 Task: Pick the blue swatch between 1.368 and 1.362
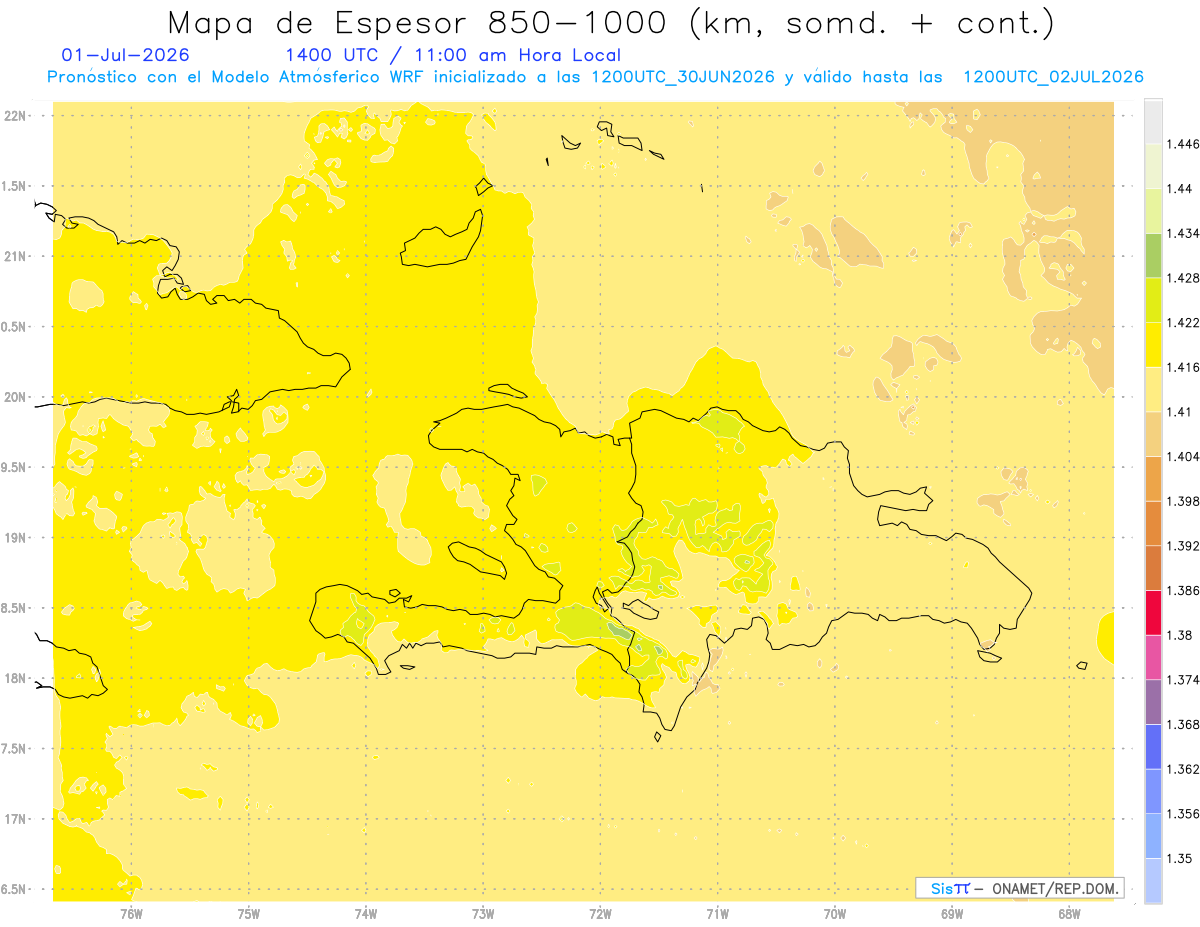click(1153, 747)
